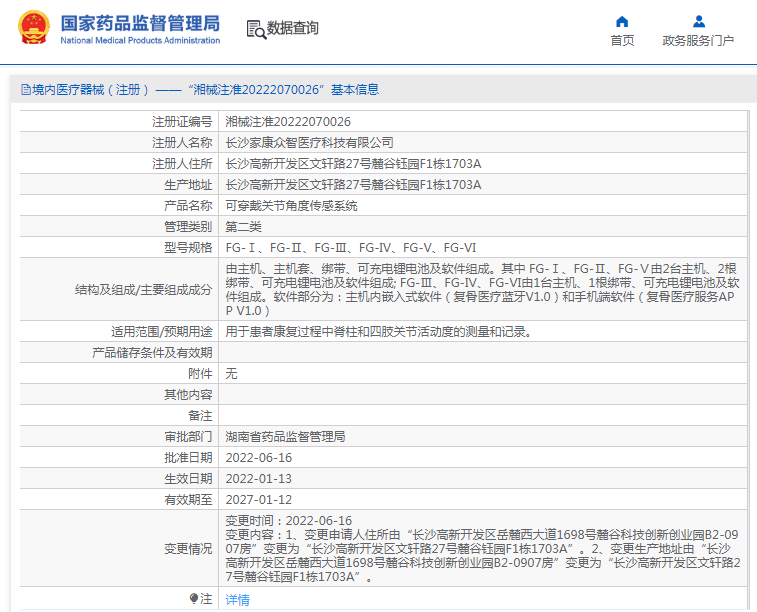This screenshot has height=612, width=757.
Task: Click intended use text 用于患者康复过程
Action: [378, 332]
